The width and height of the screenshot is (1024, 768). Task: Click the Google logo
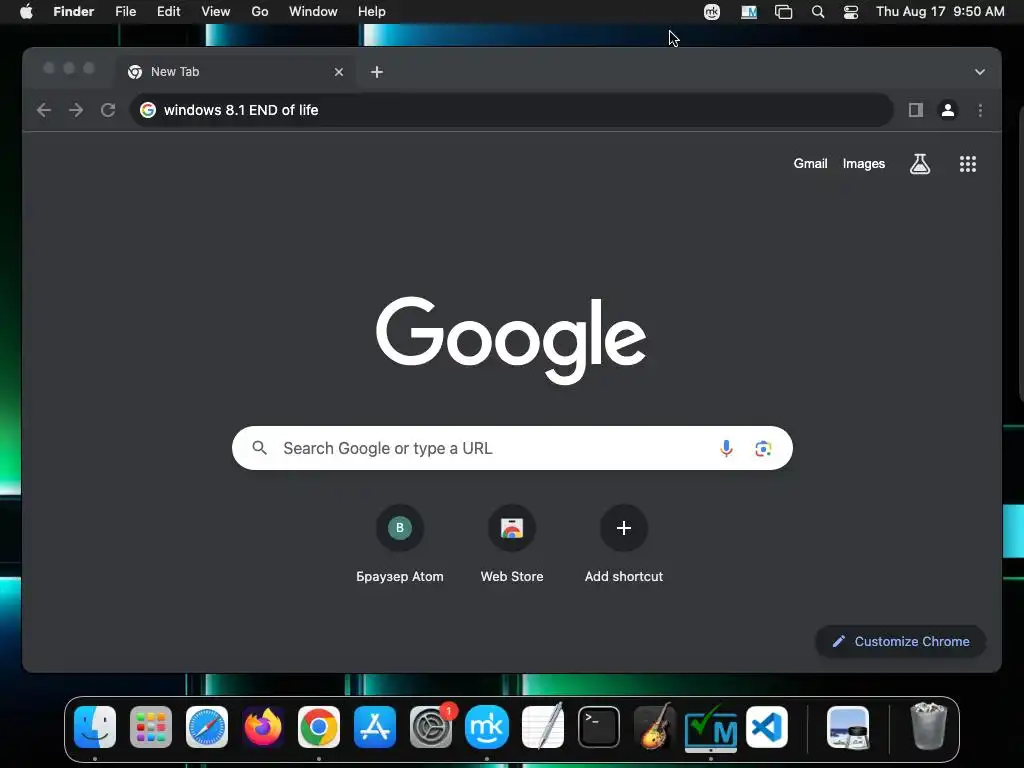click(x=511, y=340)
